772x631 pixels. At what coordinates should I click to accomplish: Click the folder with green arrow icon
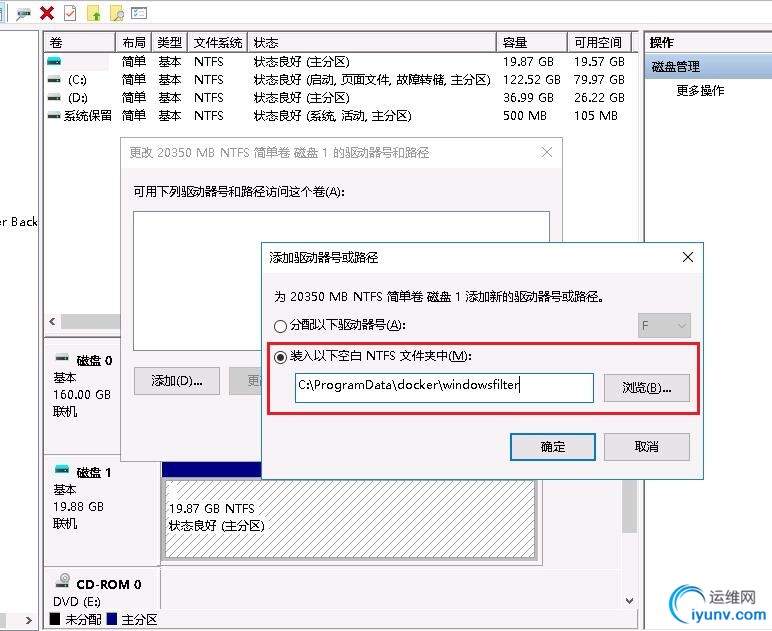tap(94, 13)
